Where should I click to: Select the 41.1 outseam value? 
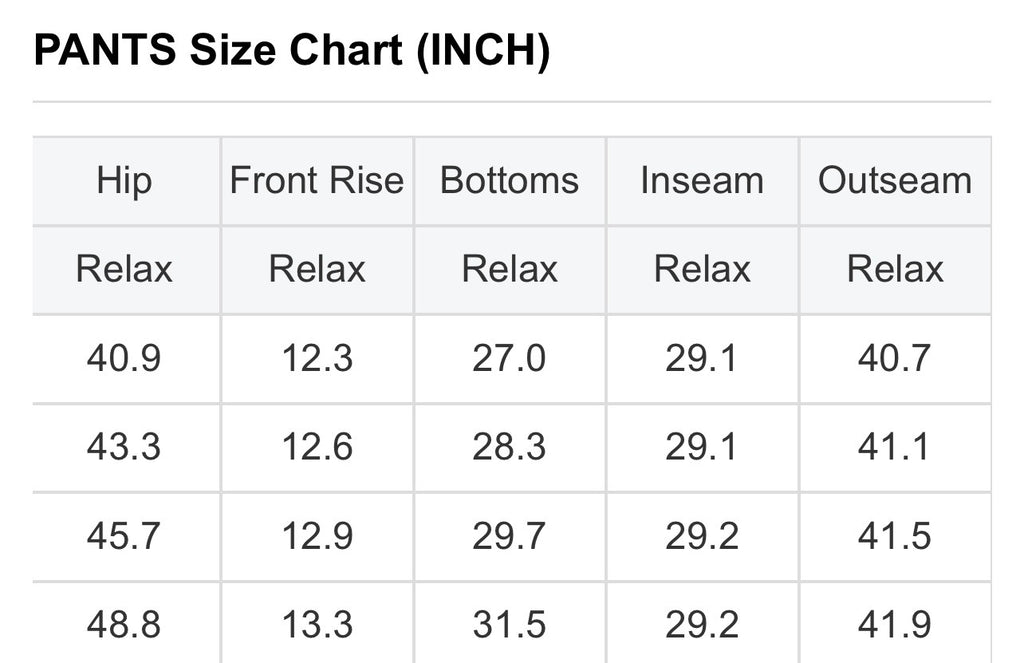[x=895, y=447]
